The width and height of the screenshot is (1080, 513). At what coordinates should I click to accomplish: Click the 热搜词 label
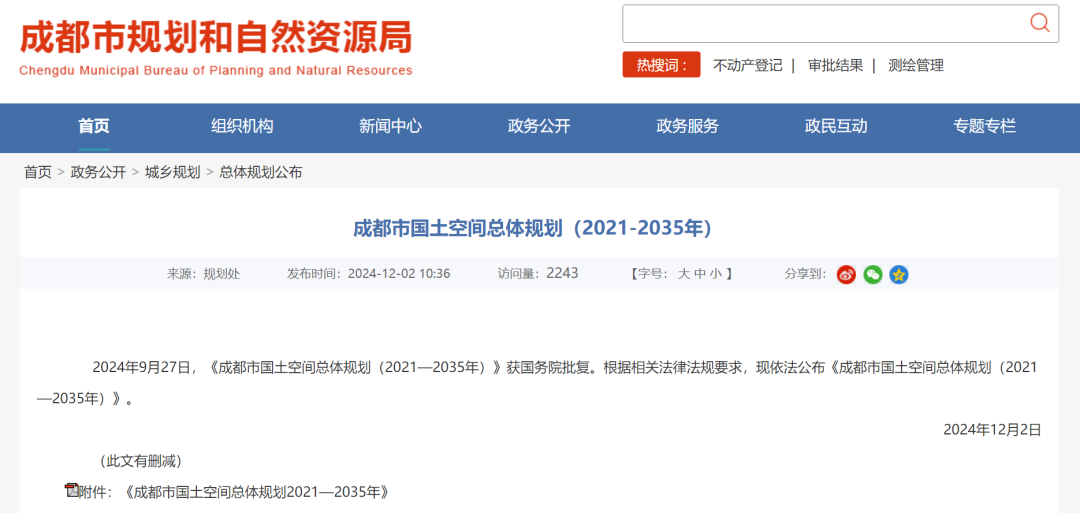(661, 65)
